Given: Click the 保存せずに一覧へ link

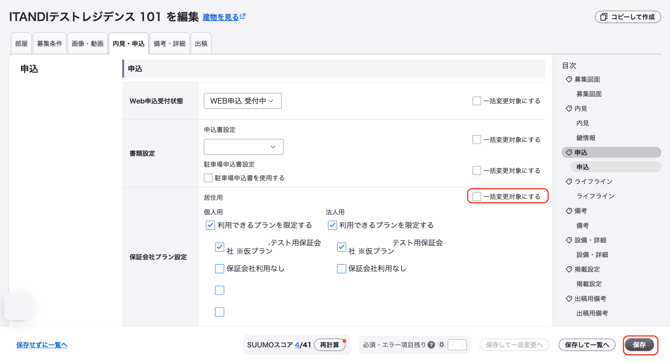Looking at the screenshot, I should (42, 345).
